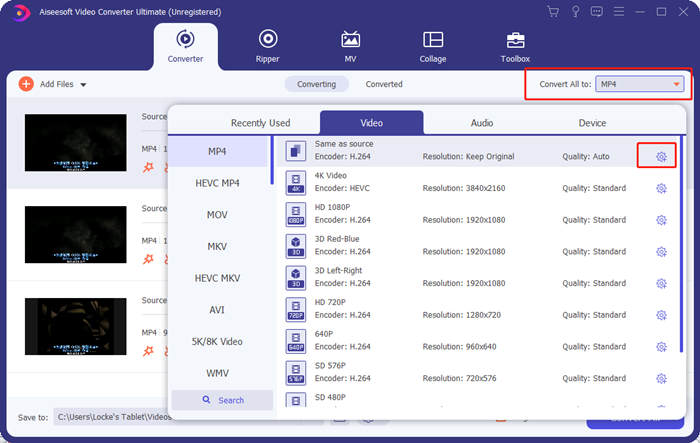Click the shopping cart purchase icon
This screenshot has width=700, height=443.
tap(553, 12)
